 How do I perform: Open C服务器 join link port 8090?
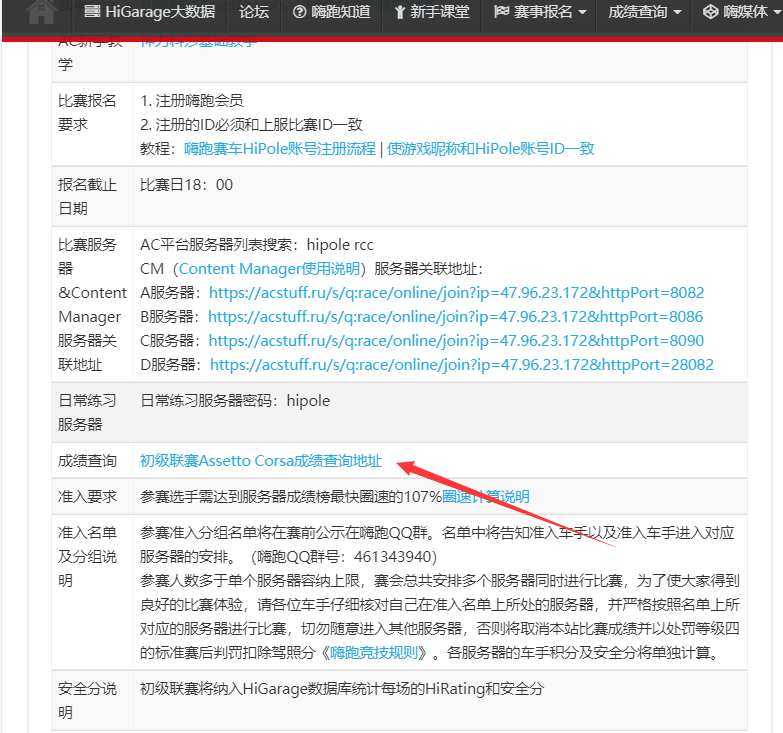(456, 341)
